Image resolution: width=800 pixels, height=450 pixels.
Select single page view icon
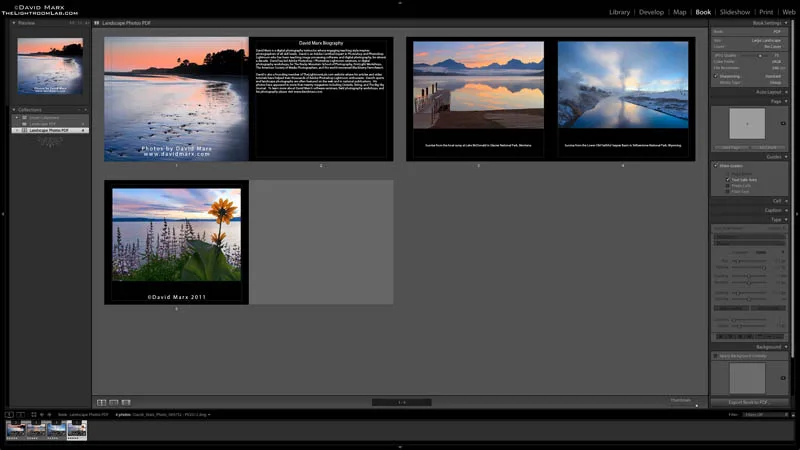coord(126,403)
